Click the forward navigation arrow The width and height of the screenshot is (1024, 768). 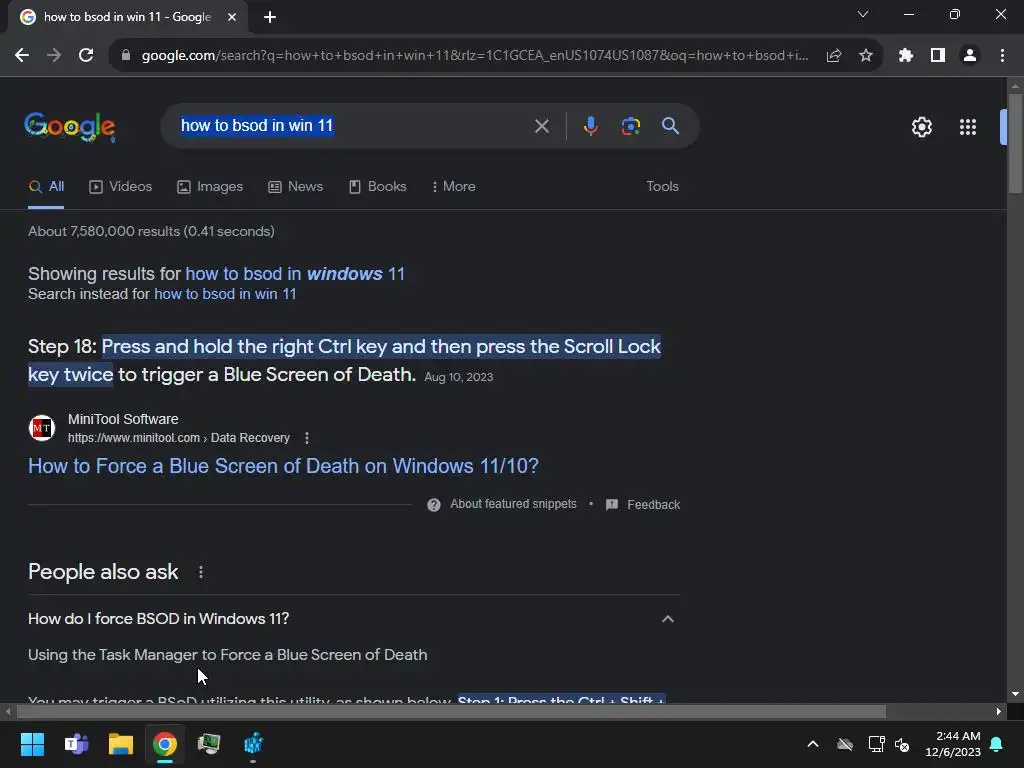pyautogui.click(x=54, y=56)
